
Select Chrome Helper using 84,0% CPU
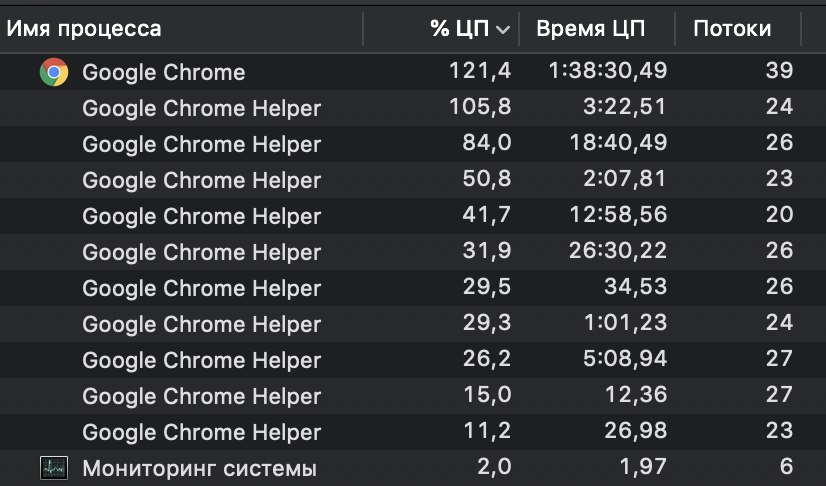click(413, 144)
